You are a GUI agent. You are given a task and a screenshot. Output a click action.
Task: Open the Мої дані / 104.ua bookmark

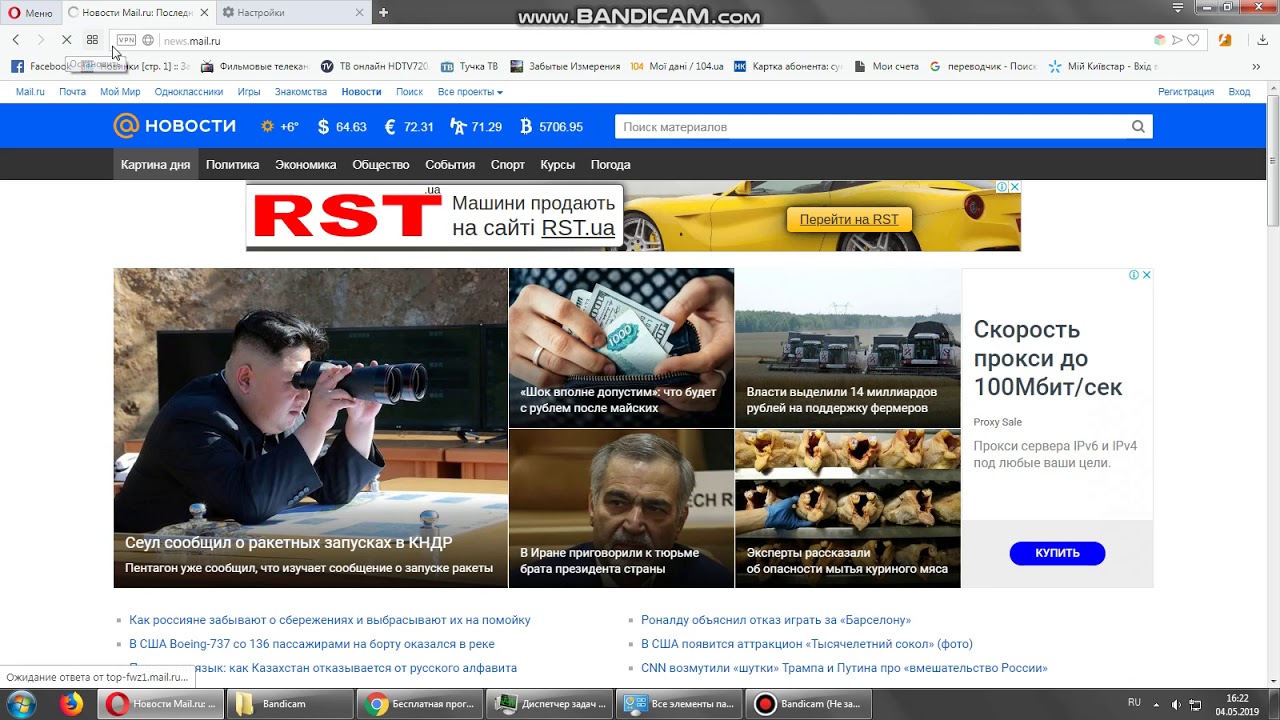pos(677,67)
